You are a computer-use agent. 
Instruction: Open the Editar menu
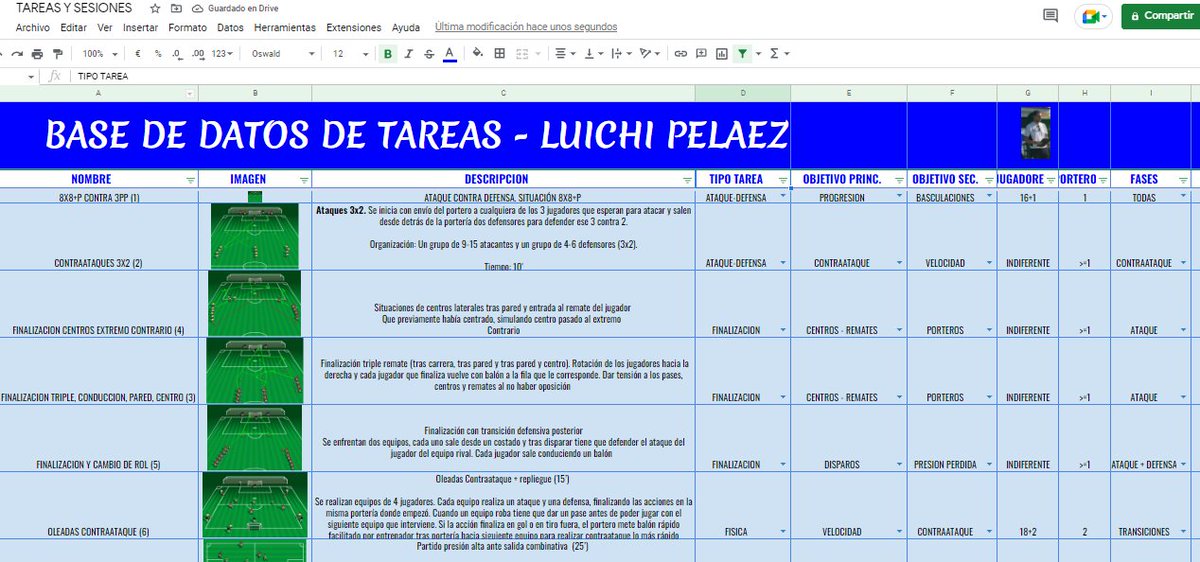coord(73,27)
